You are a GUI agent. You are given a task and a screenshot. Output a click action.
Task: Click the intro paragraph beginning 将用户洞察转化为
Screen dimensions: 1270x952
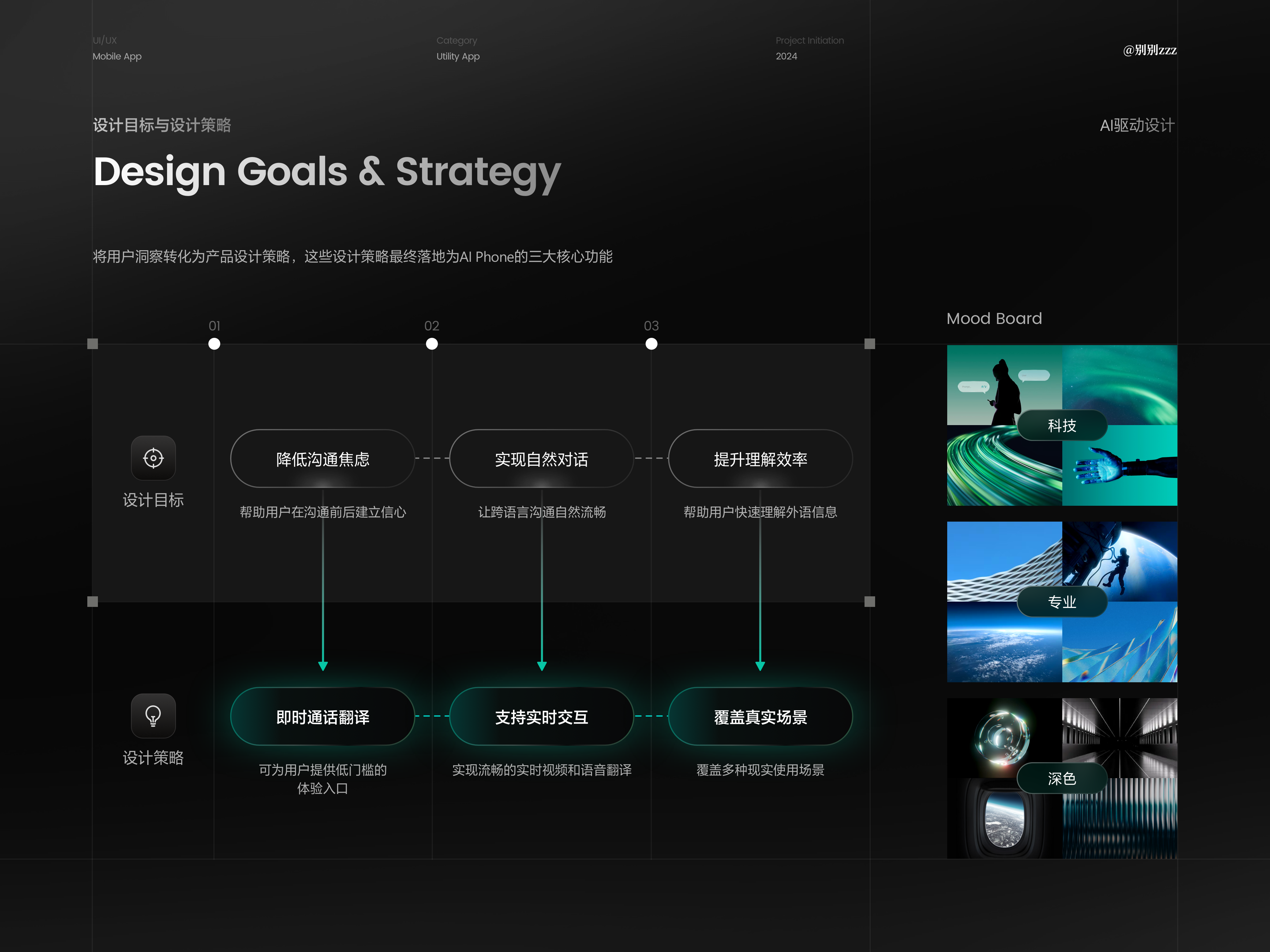tap(353, 257)
